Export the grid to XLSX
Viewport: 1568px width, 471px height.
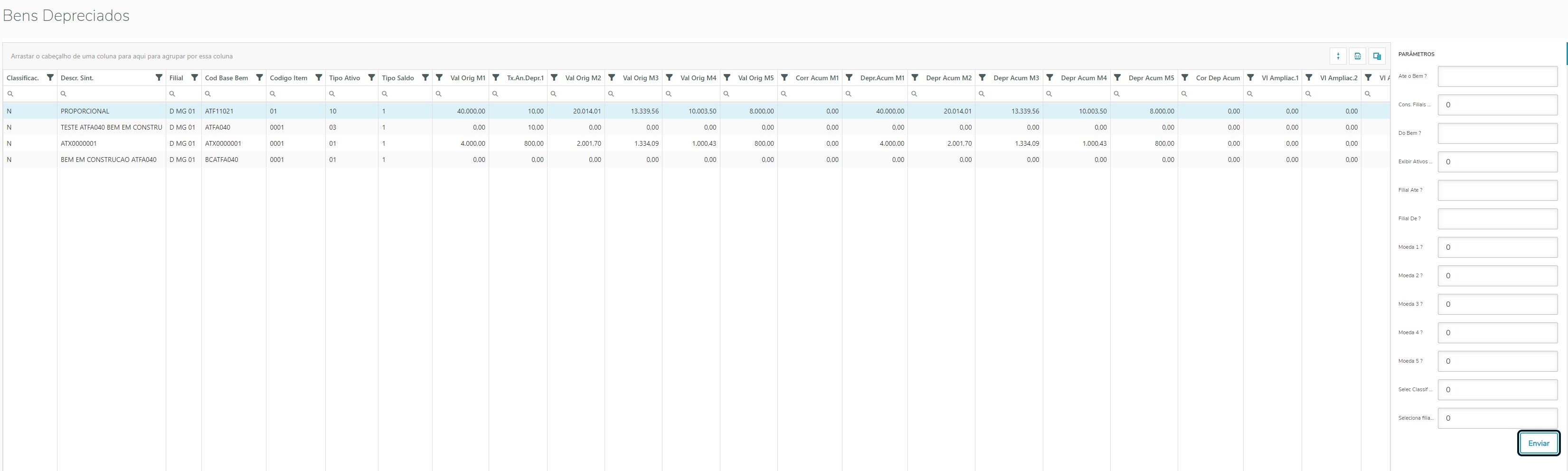click(1357, 56)
